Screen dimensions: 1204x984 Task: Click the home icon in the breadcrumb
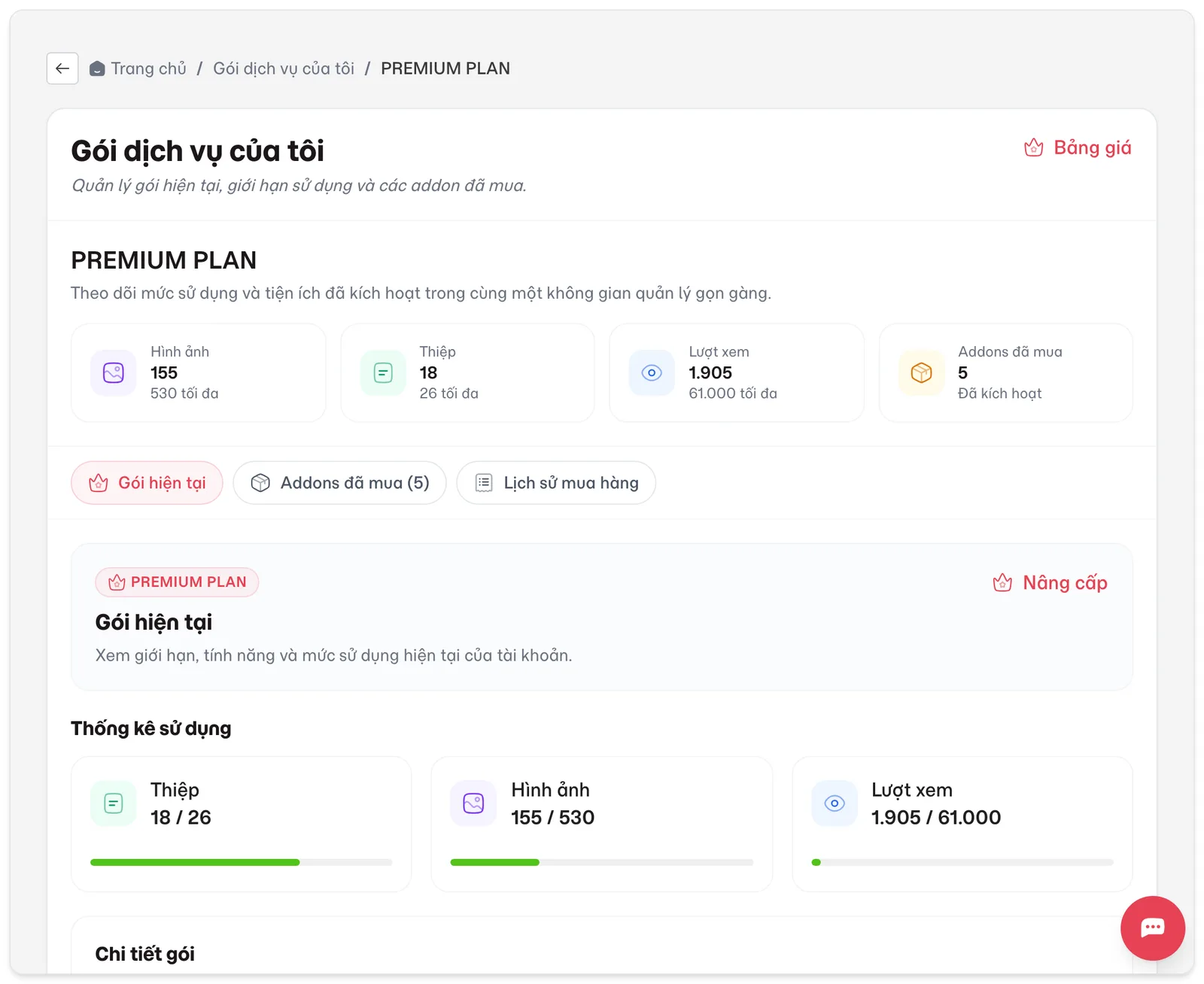point(97,69)
